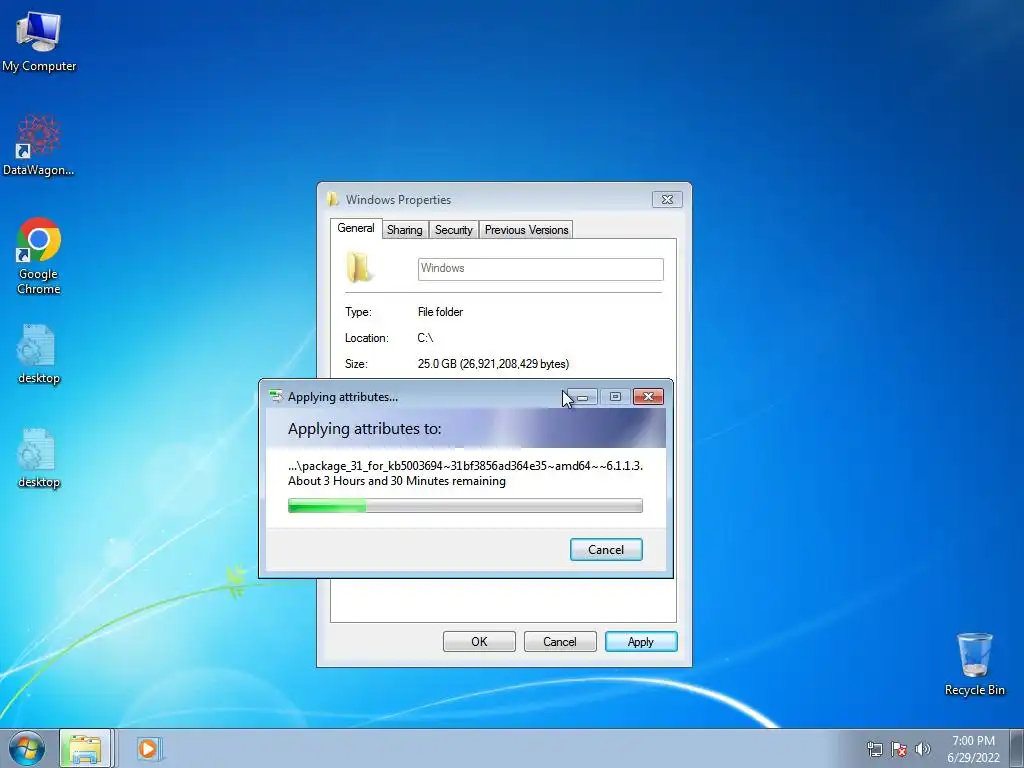Switch to the Sharing tab
This screenshot has height=768, width=1024.
[x=404, y=230]
